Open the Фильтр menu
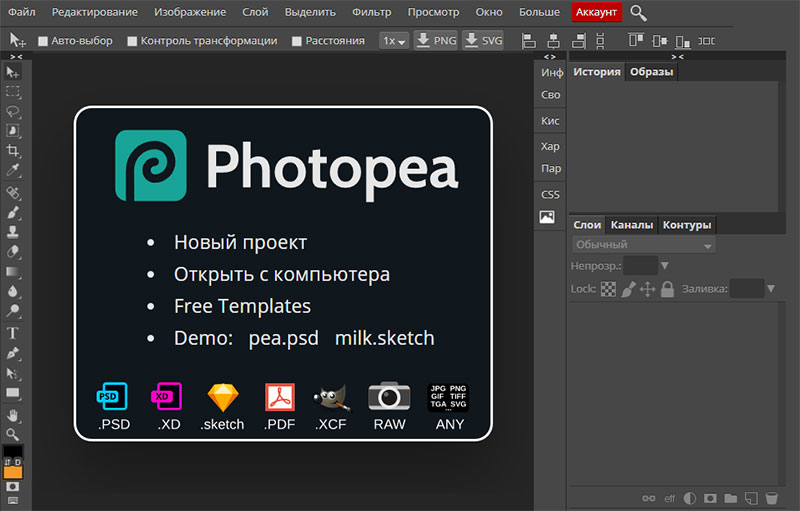Viewport: 800px width, 511px height. (371, 12)
